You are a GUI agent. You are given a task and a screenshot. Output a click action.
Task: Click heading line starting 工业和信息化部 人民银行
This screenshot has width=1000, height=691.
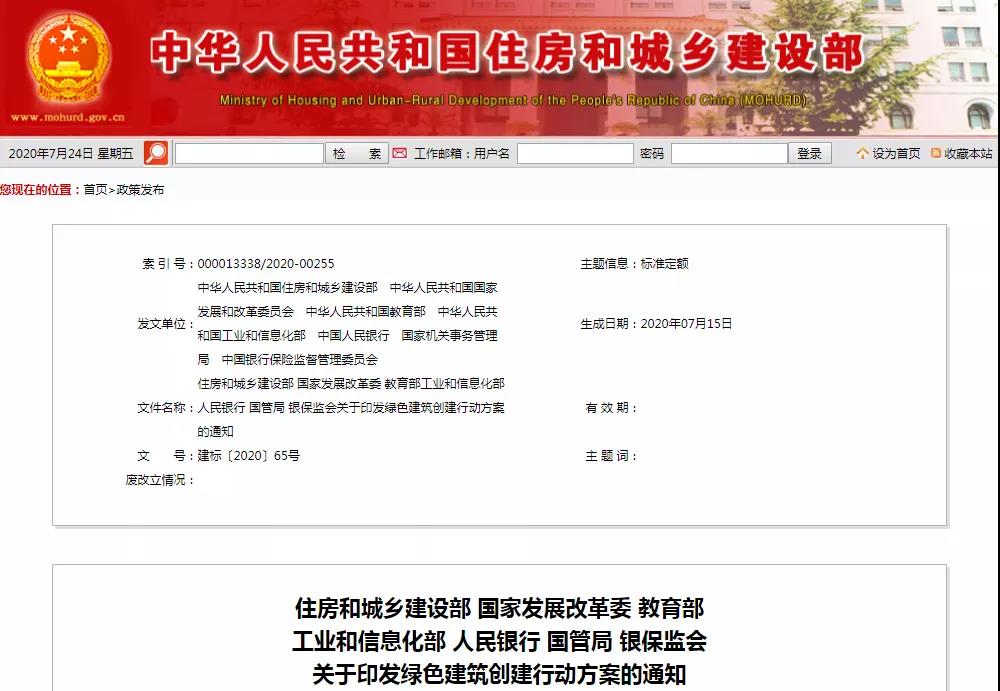499,641
